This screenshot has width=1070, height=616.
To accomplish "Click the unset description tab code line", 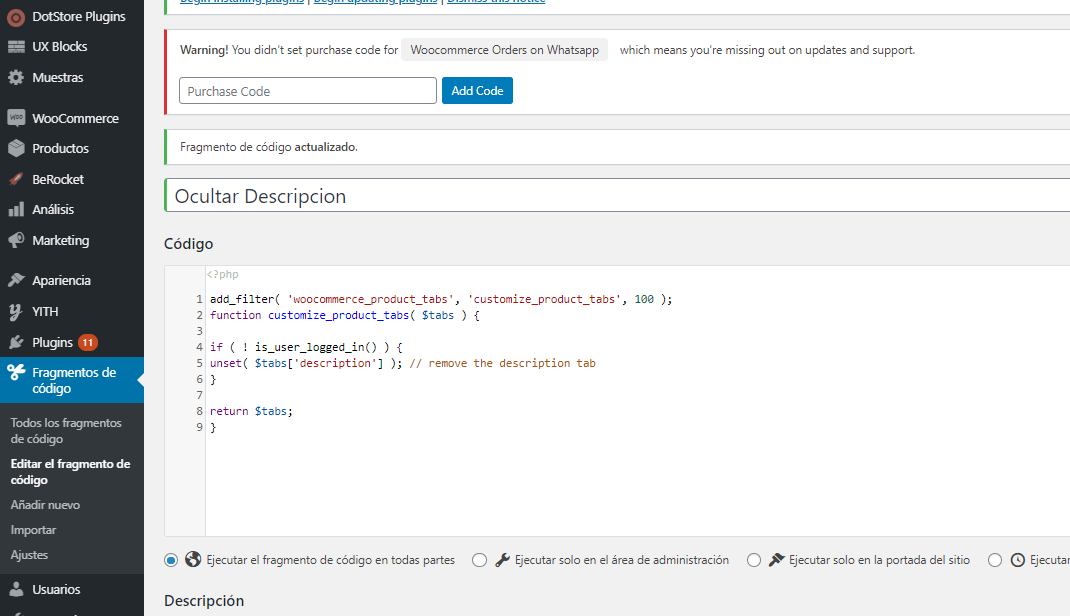I will 403,363.
